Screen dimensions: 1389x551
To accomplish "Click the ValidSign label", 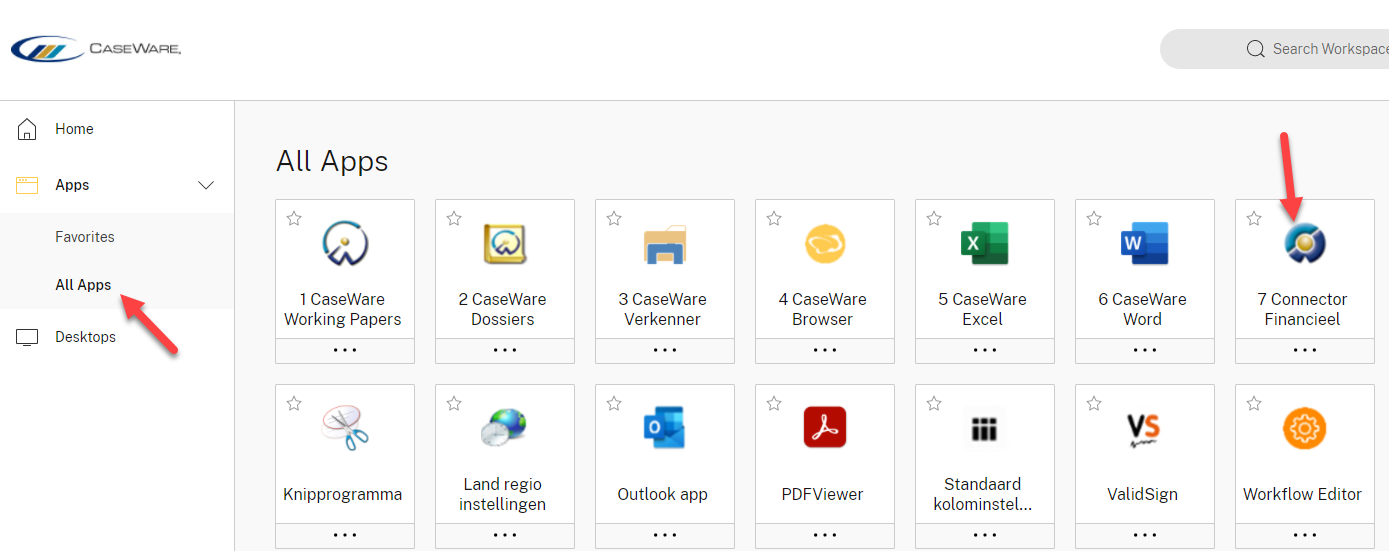I will click(x=1143, y=494).
